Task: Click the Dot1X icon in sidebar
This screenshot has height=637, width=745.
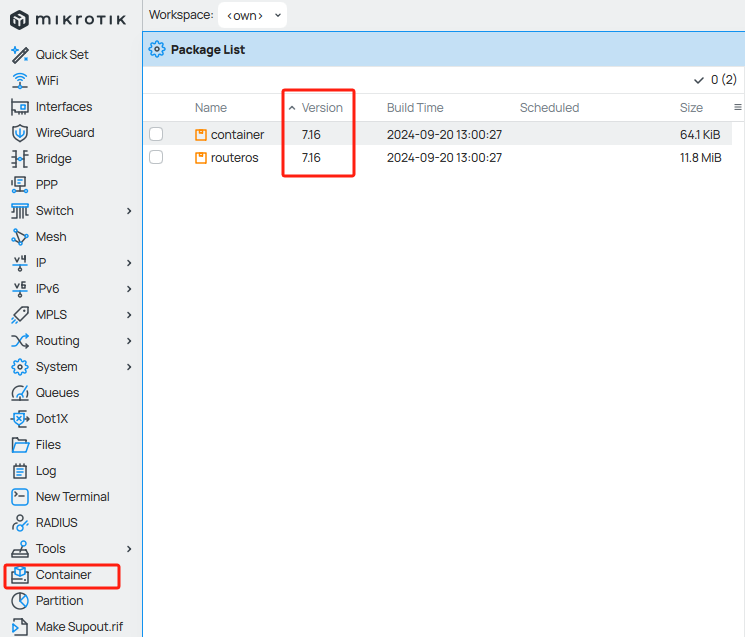Action: pyautogui.click(x=19, y=419)
